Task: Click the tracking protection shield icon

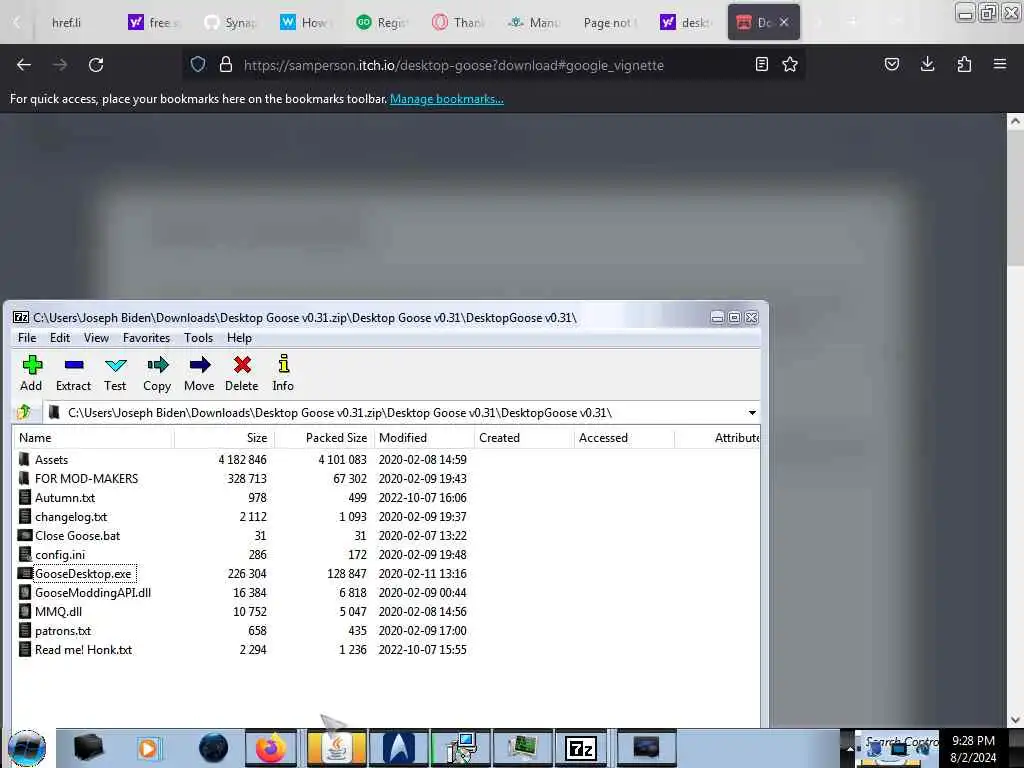Action: pyautogui.click(x=198, y=64)
